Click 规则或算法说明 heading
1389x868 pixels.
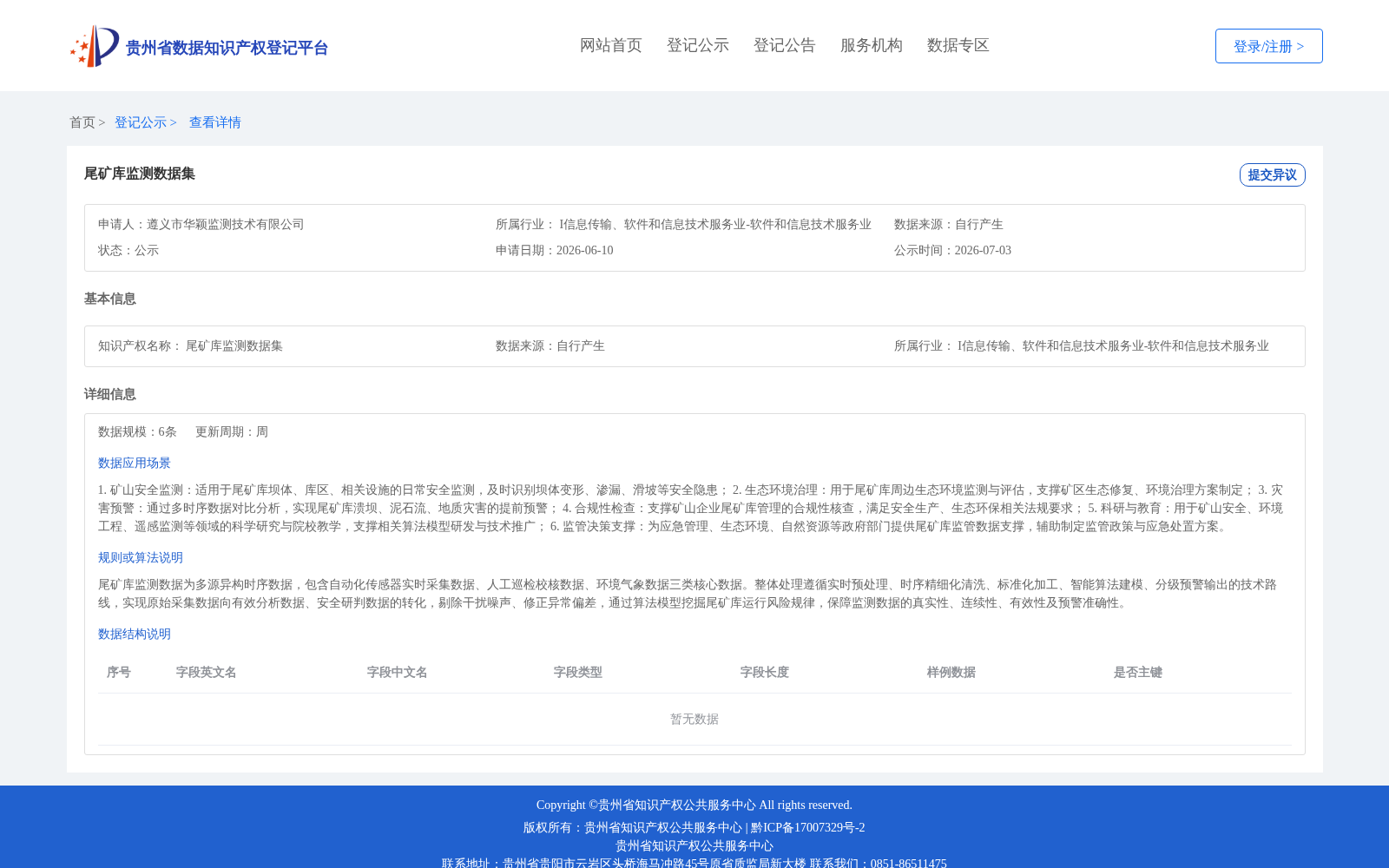point(141,557)
